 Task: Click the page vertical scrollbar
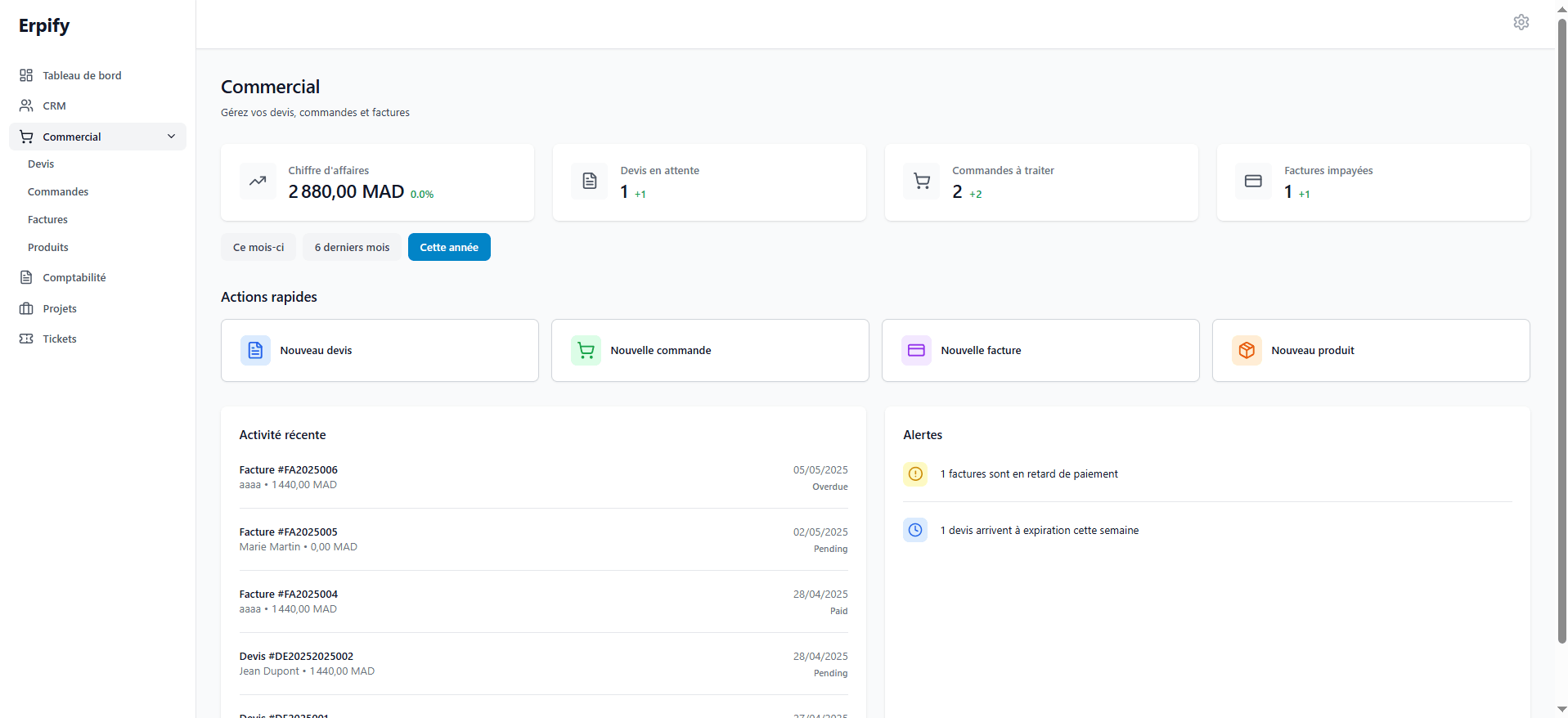pyautogui.click(x=1561, y=327)
